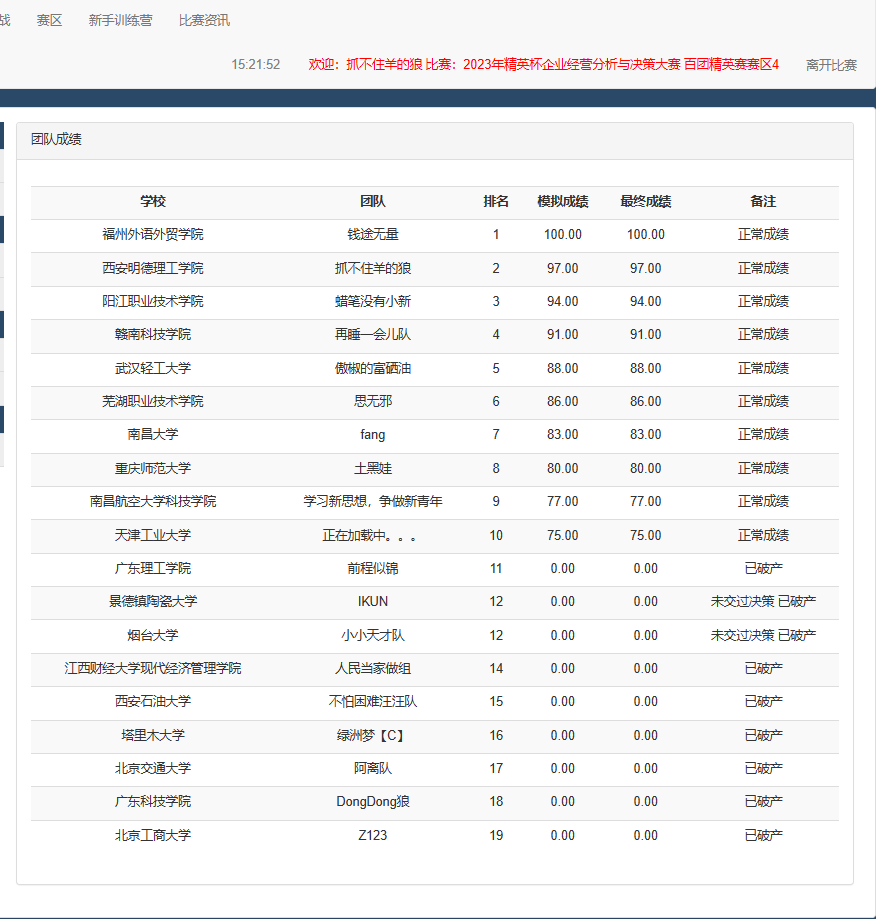Viewport: 876px width, 919px height.
Task: Select the DongDong狼 team cell
Action: (373, 802)
